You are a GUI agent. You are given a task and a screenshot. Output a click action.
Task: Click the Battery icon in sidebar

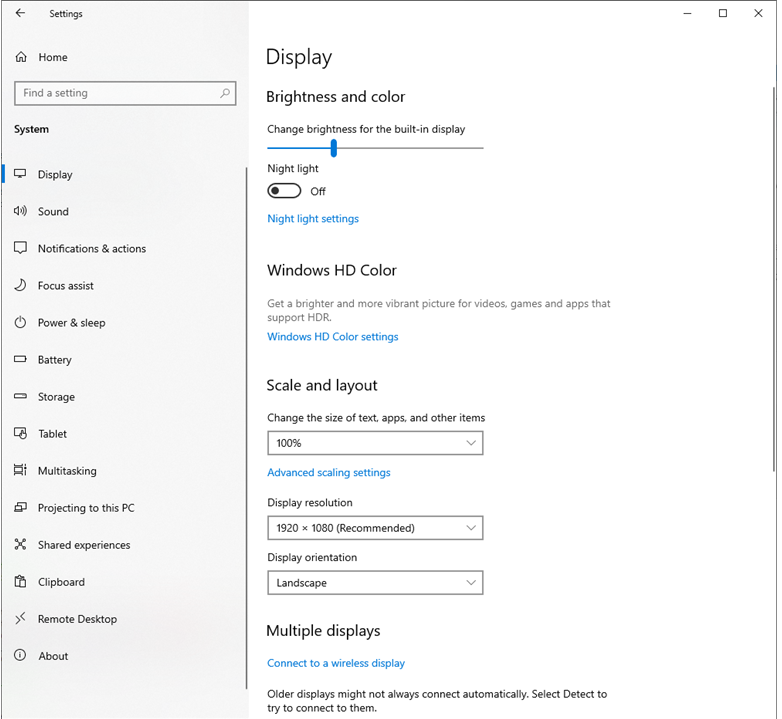pos(20,359)
